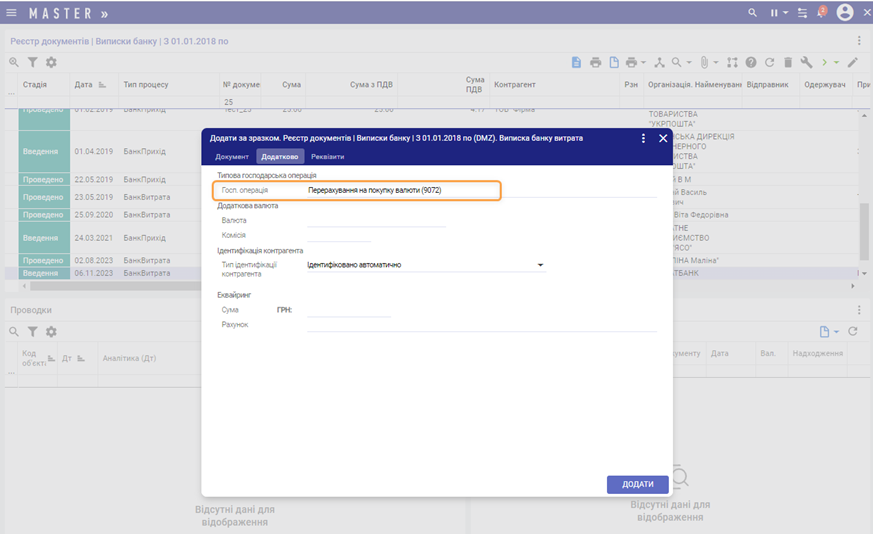The width and height of the screenshot is (873, 534).
Task: Expand the 'Тип ідентифікації контрагента' dropdown
Action: [541, 266]
